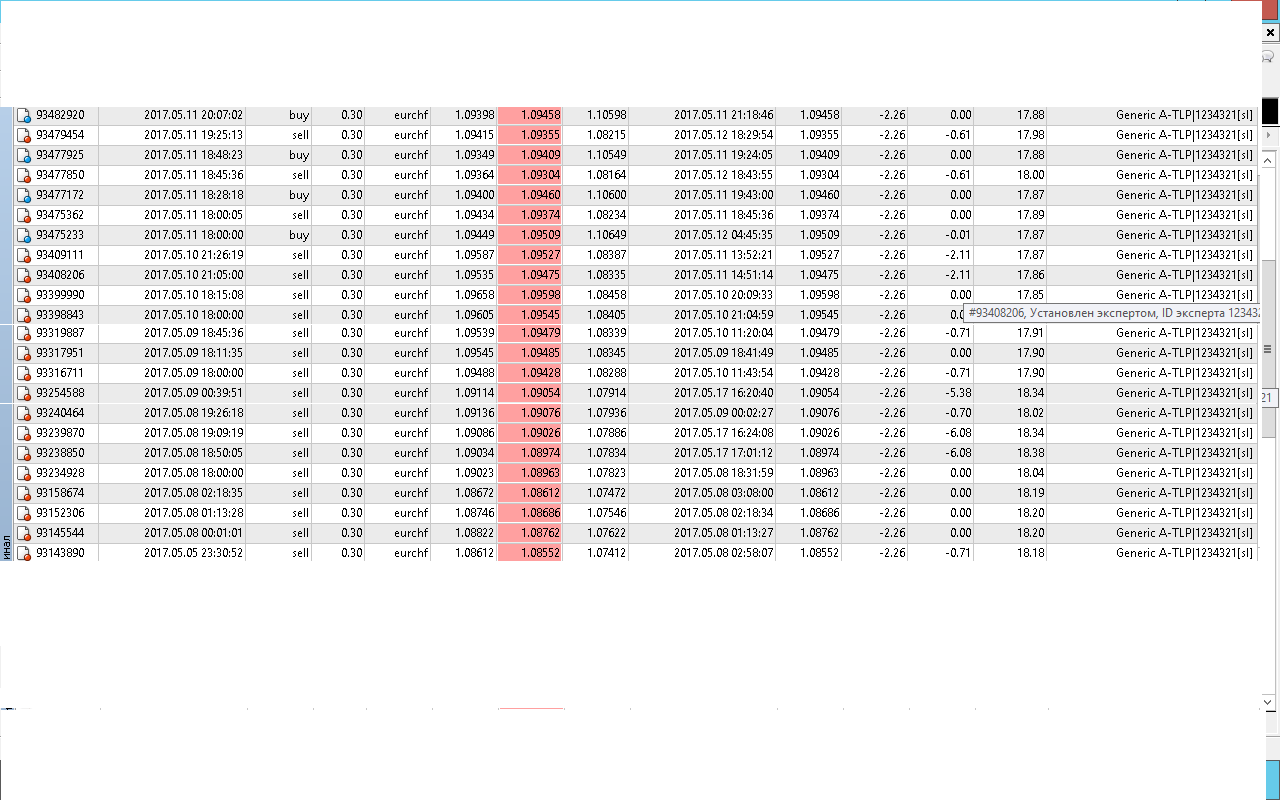Viewport: 1280px width, 800px height.
Task: Click the order icon for ticket 93319887
Action: pyautogui.click(x=24, y=333)
